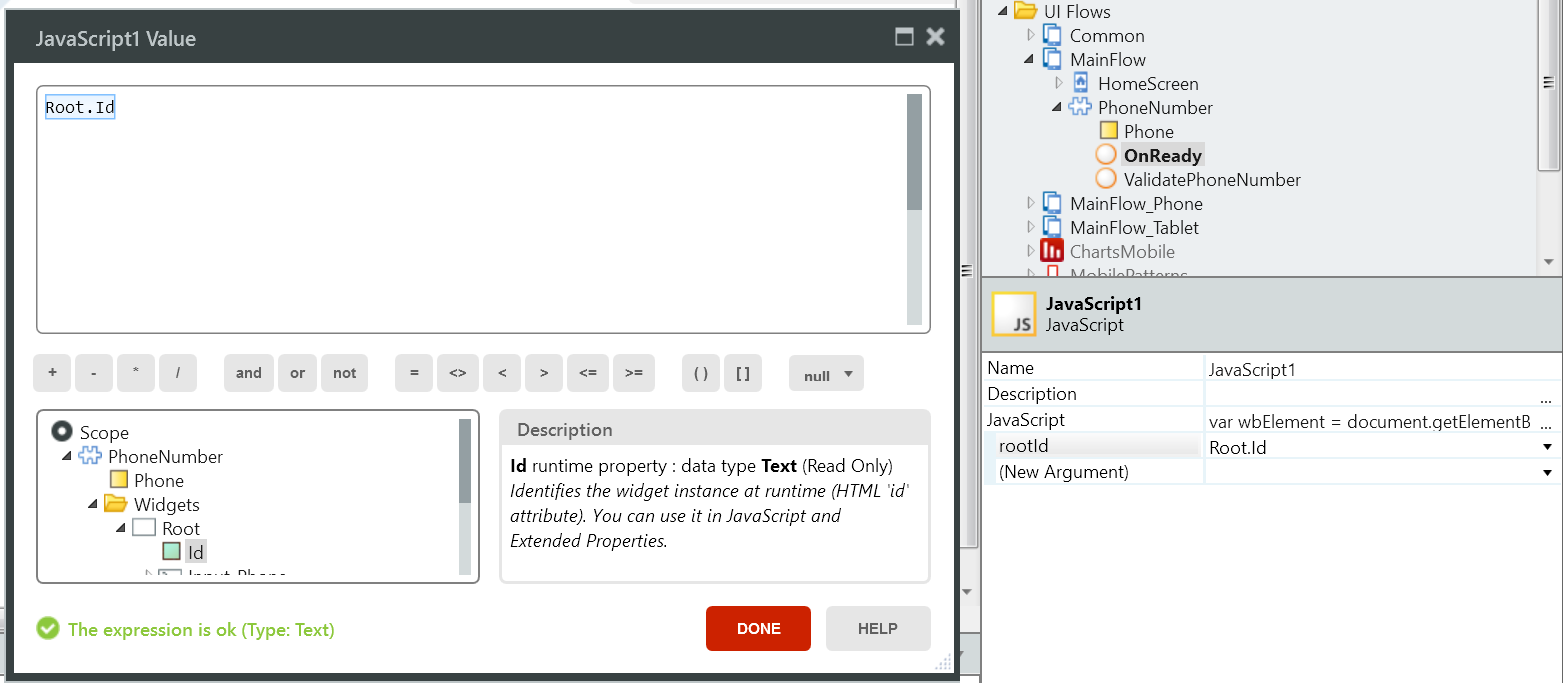The height and width of the screenshot is (683, 1563).
Task: Select the Id attribute icon in Scope tree
Action: pos(171,551)
